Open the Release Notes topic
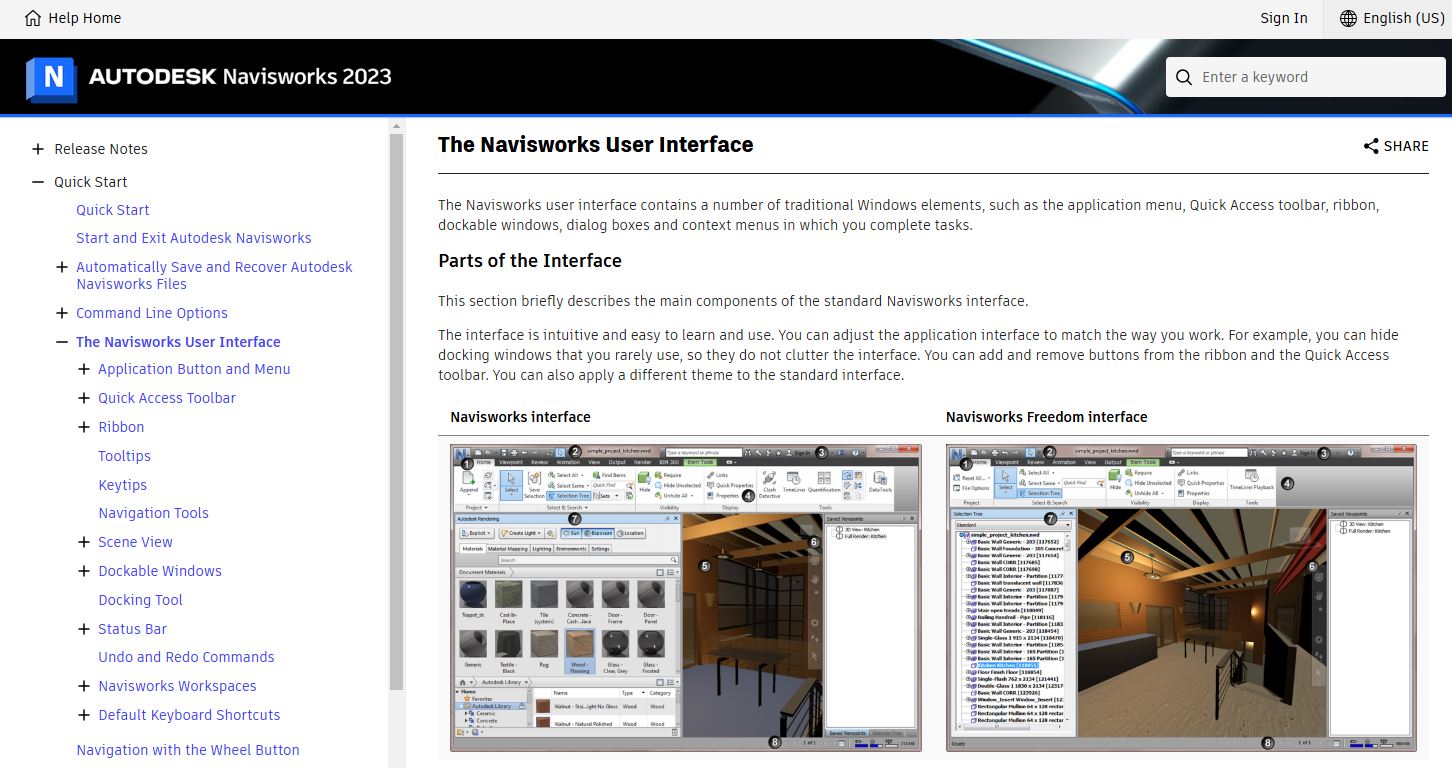 (101, 149)
